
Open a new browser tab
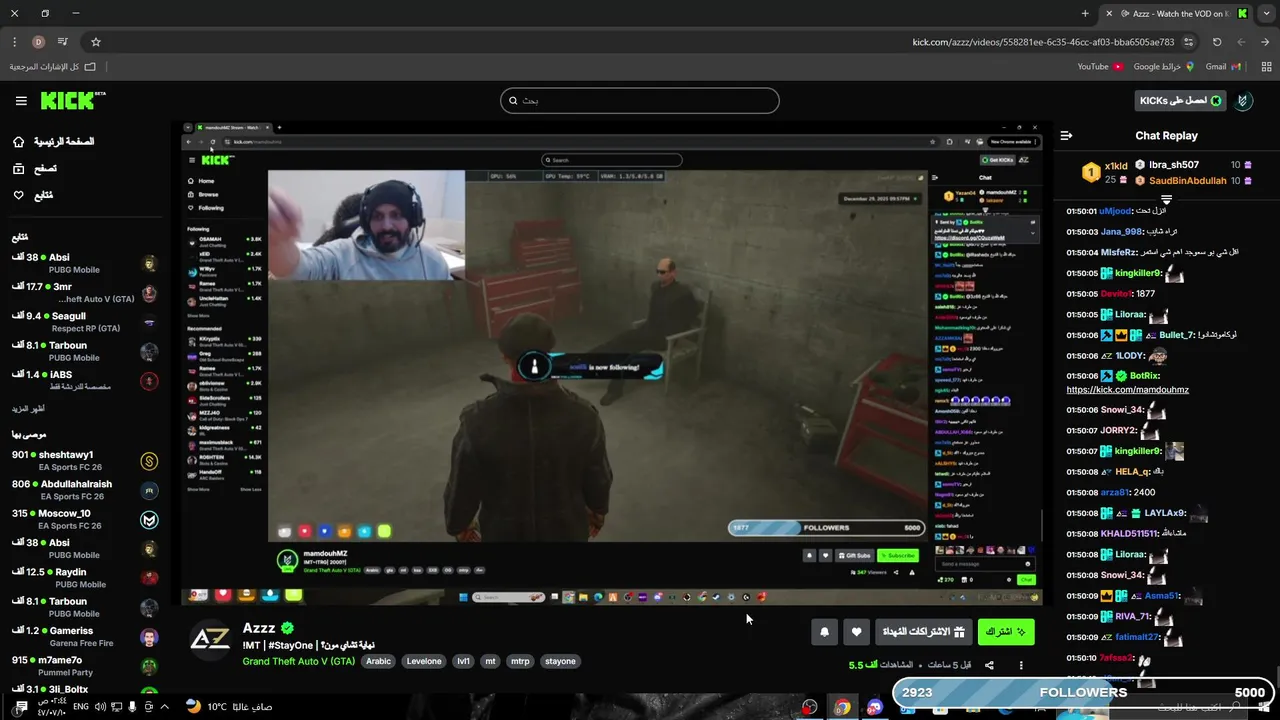tap(1085, 14)
